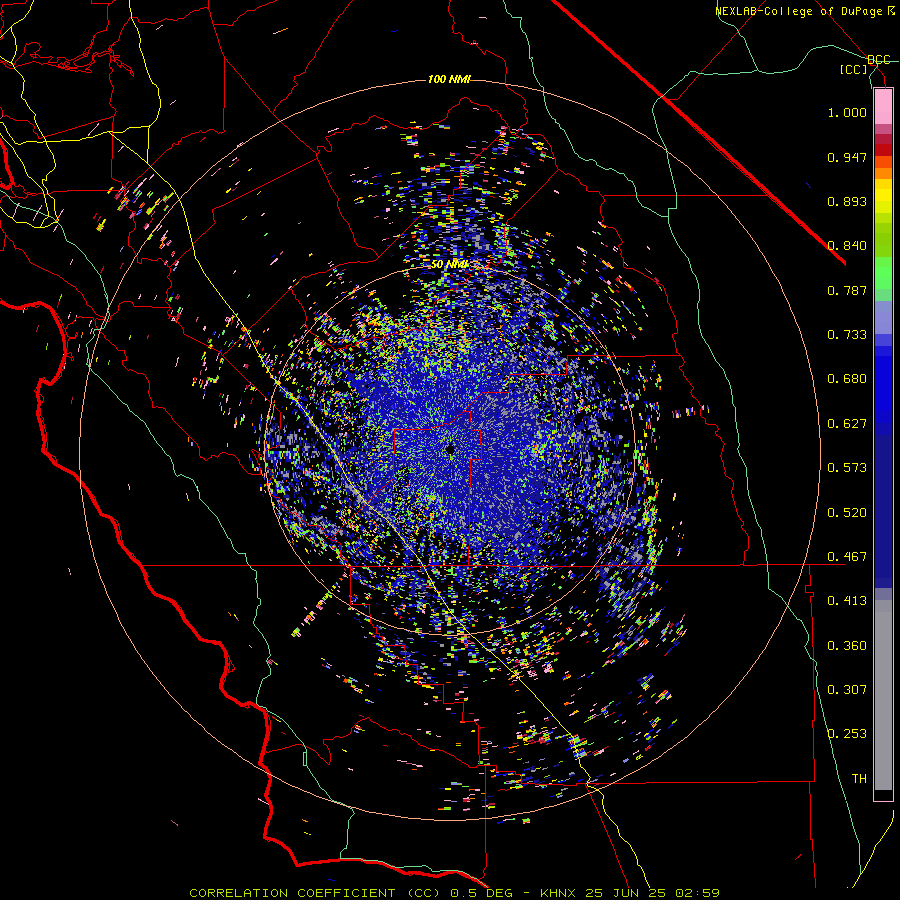This screenshot has height=900, width=900.
Task: Click the 100 NMI range ring label
Action: (449, 79)
